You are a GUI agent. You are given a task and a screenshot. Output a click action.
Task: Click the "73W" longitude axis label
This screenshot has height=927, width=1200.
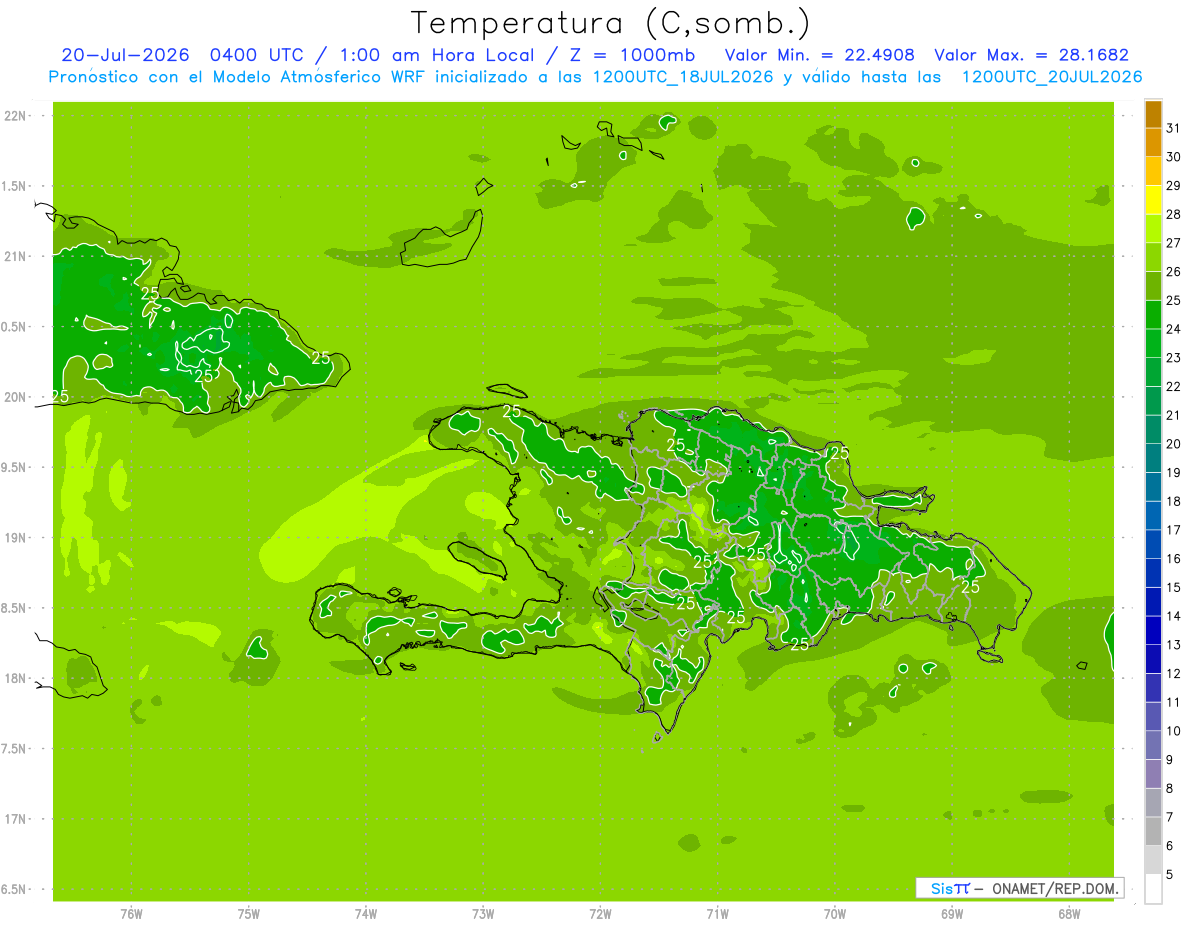[x=483, y=913]
